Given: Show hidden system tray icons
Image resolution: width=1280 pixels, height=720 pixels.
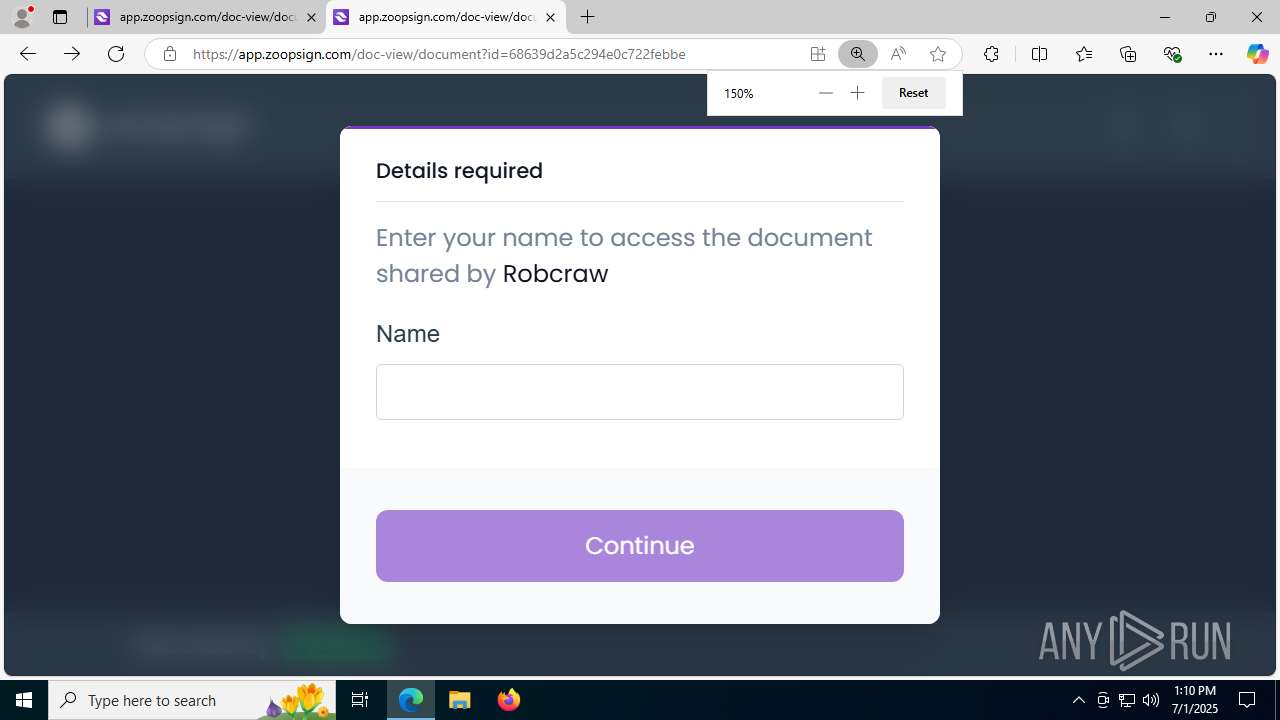Looking at the screenshot, I should 1078,700.
